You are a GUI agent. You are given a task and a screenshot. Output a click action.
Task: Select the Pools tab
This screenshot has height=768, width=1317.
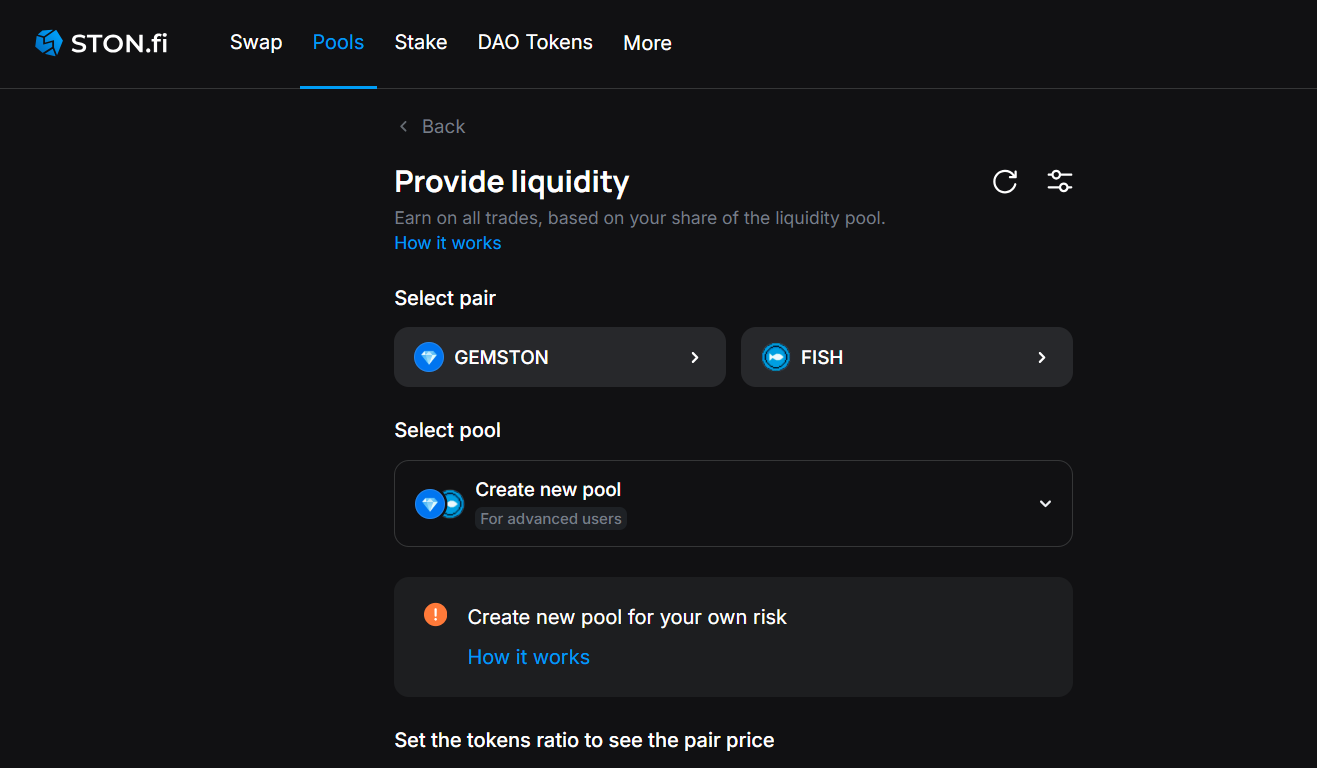click(338, 43)
